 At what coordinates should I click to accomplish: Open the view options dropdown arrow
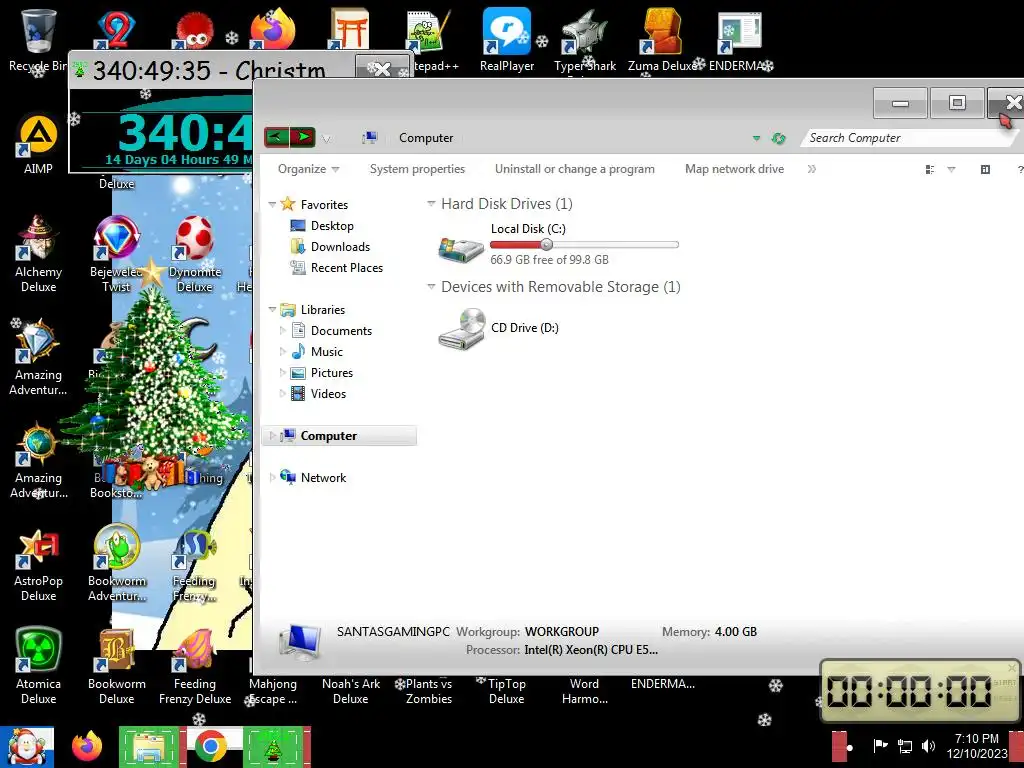pyautogui.click(x=951, y=169)
